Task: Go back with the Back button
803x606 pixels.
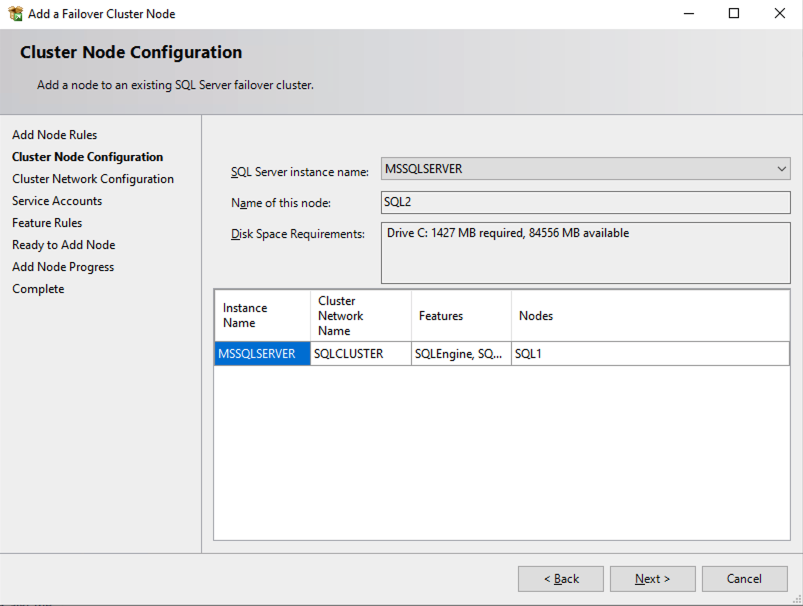Action: tap(560, 579)
